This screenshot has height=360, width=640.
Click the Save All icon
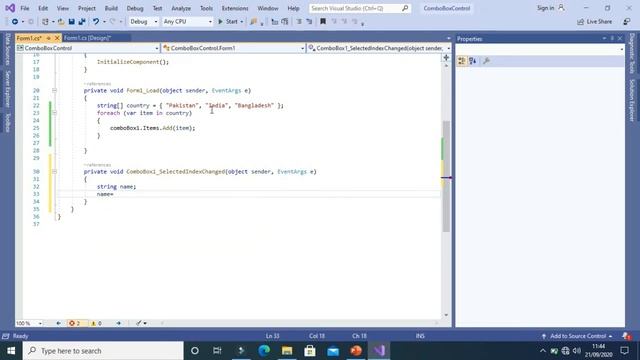(x=82, y=22)
